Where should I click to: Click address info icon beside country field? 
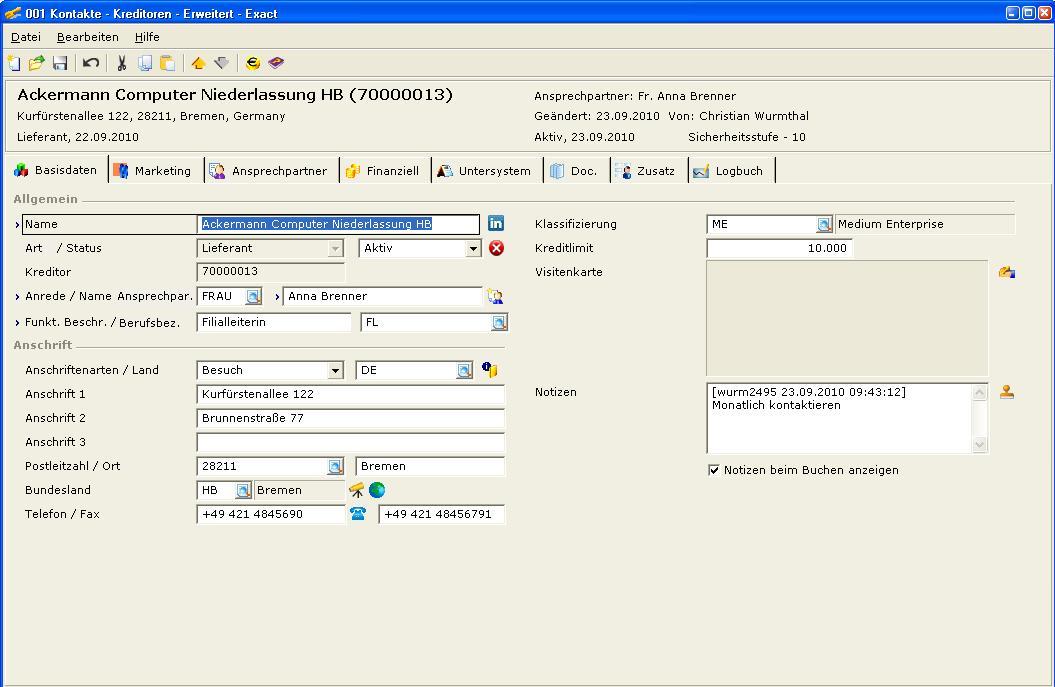(490, 369)
